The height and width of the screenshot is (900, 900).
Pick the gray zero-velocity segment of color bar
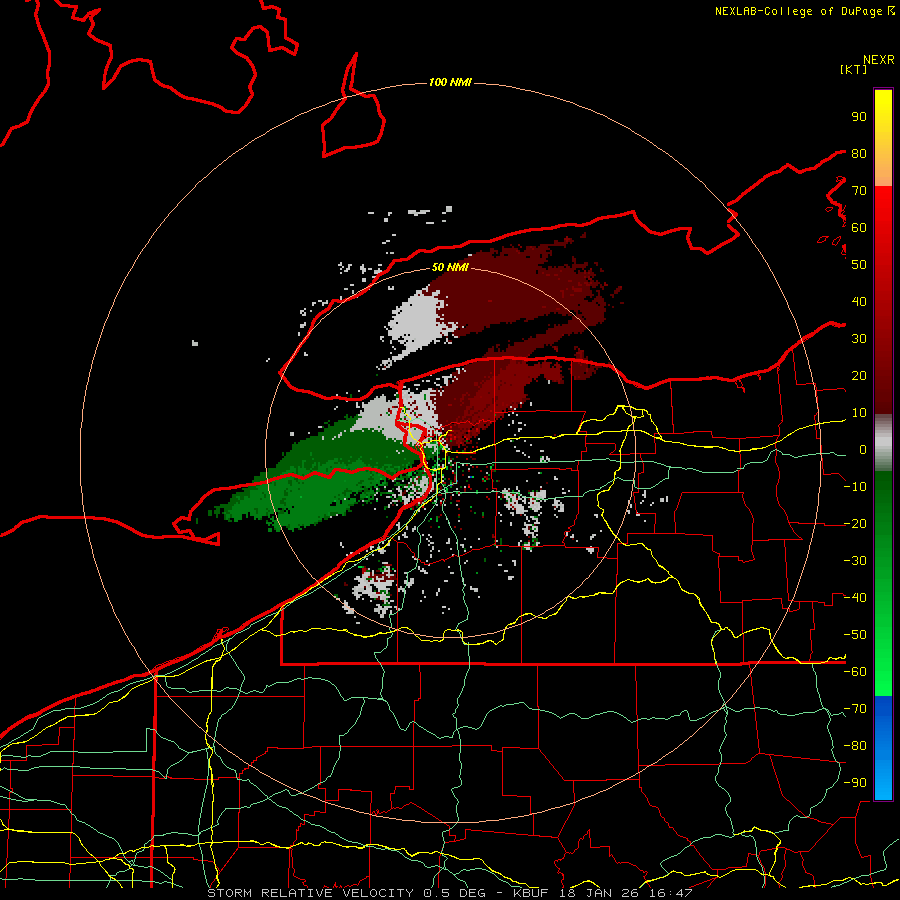[x=883, y=443]
